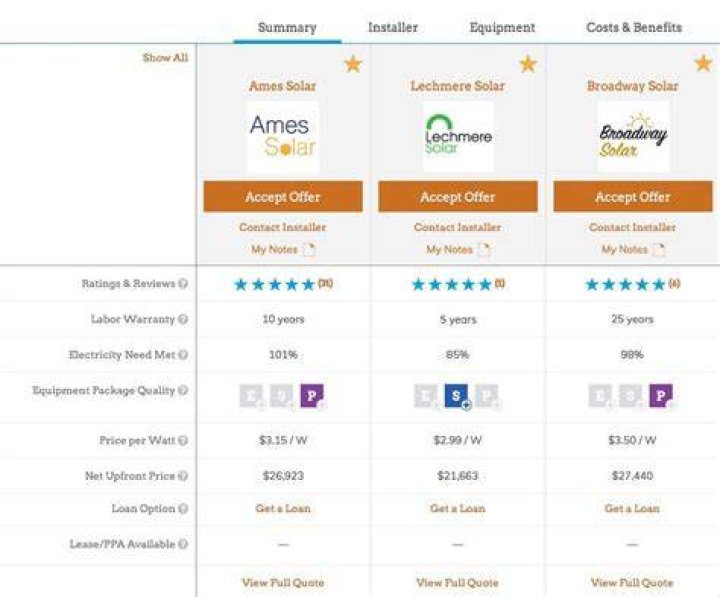Toggle the favorite star for Lechmere Solar
Screen dimensions: 720x597
[528, 64]
